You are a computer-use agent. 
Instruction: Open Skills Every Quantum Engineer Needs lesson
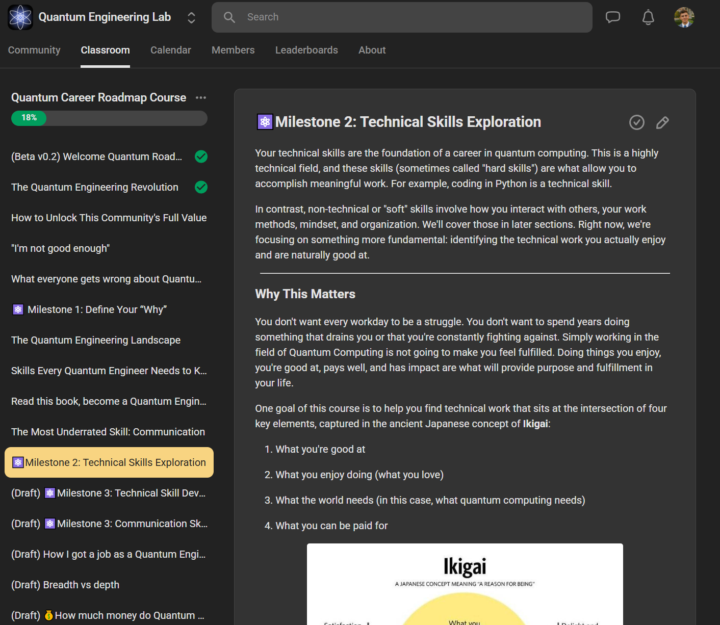pyautogui.click(x=109, y=371)
